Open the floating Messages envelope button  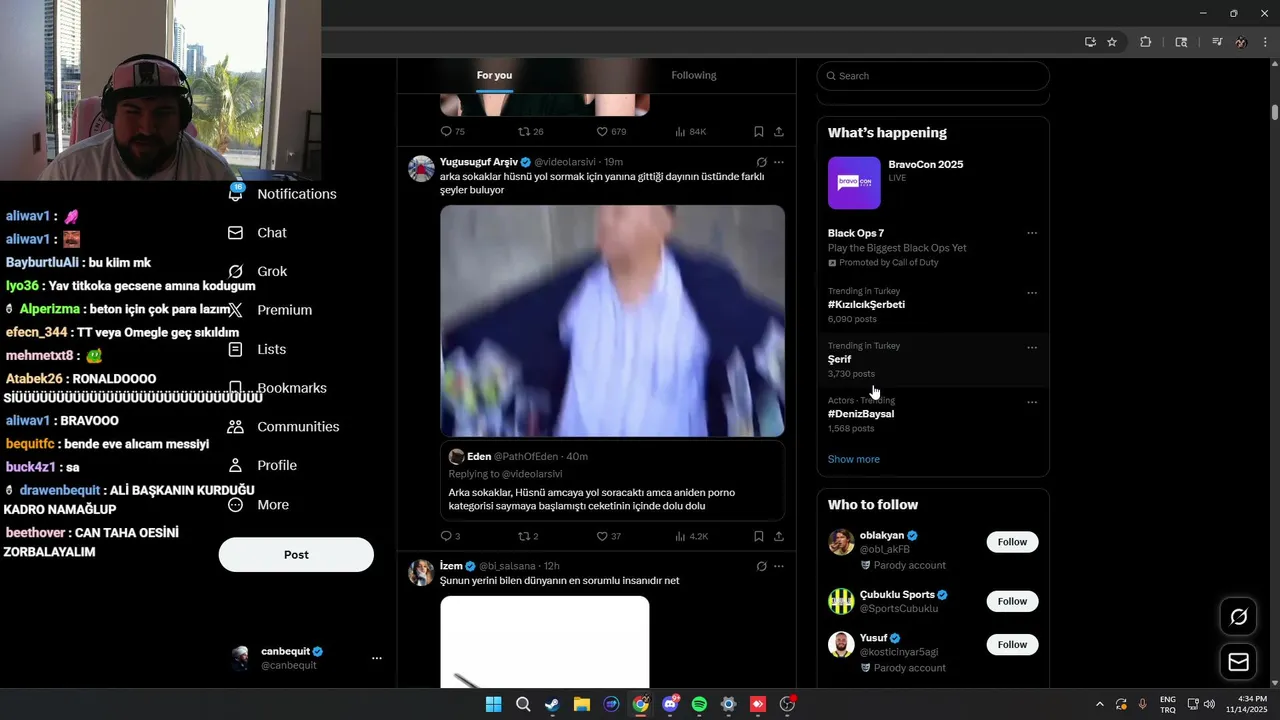pyautogui.click(x=1238, y=662)
